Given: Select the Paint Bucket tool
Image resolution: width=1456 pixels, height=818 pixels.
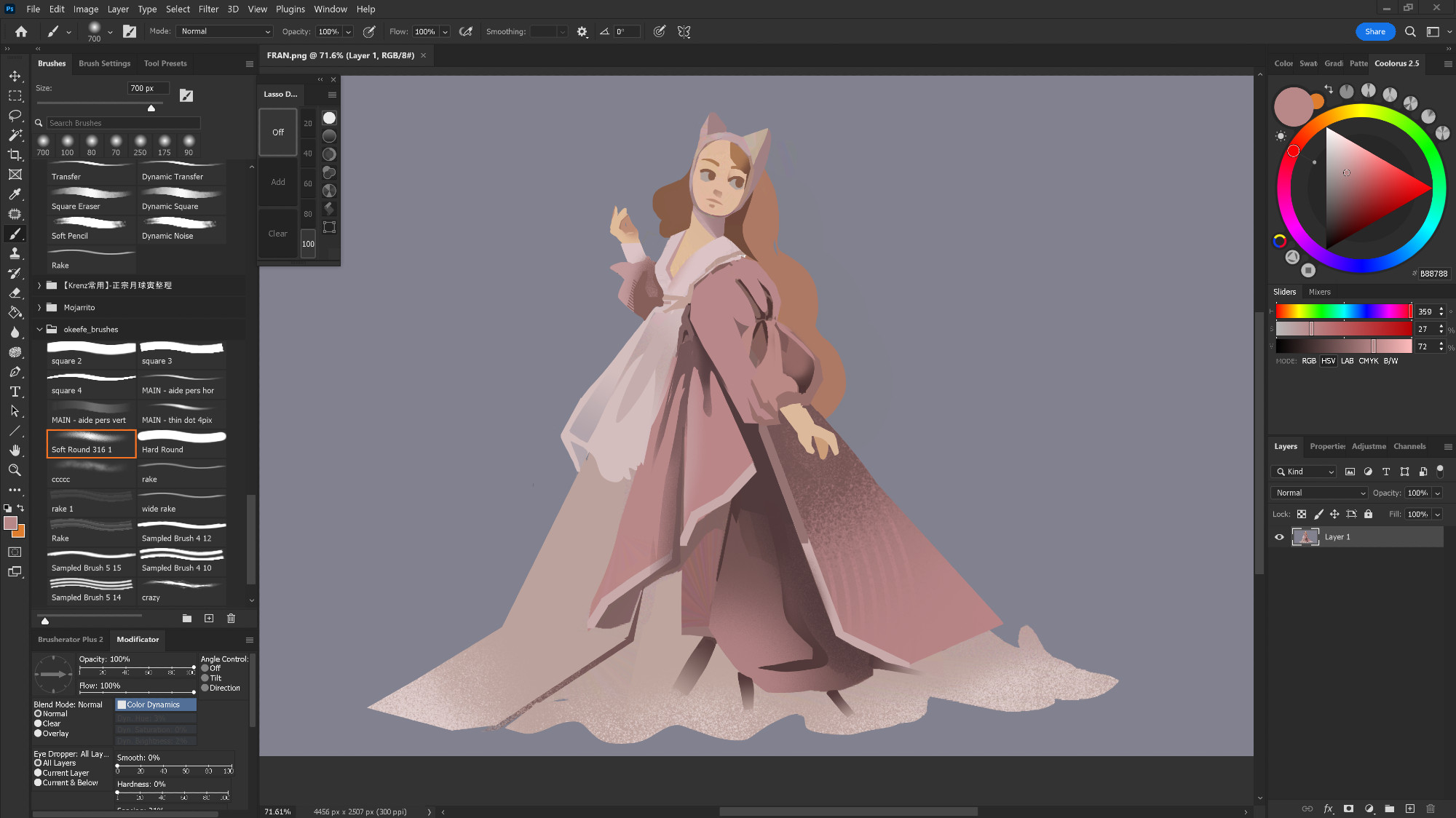Looking at the screenshot, I should (15, 312).
